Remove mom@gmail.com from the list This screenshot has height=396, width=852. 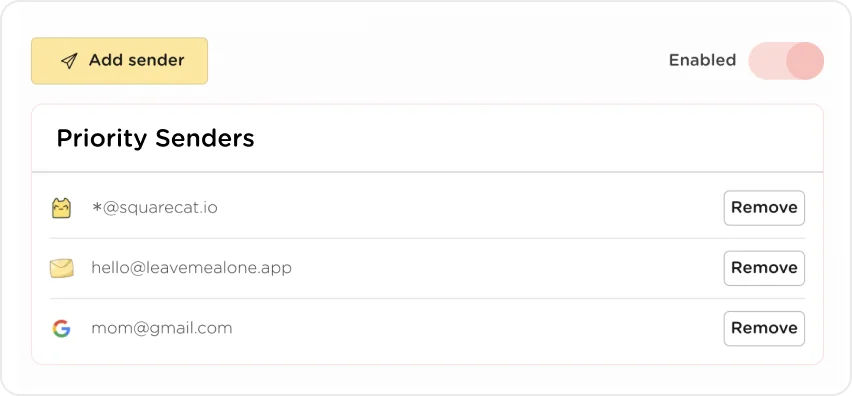click(x=764, y=328)
